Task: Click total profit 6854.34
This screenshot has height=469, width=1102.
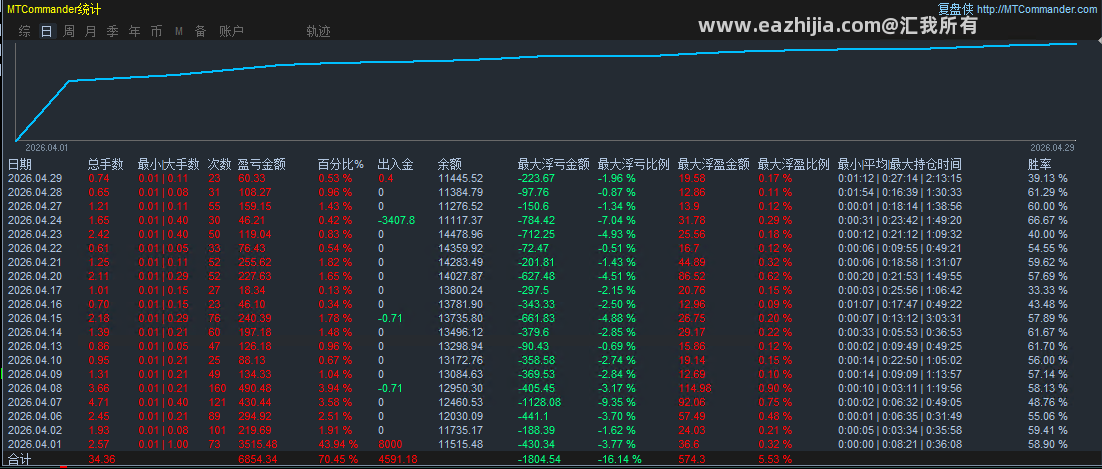Action: (258, 460)
